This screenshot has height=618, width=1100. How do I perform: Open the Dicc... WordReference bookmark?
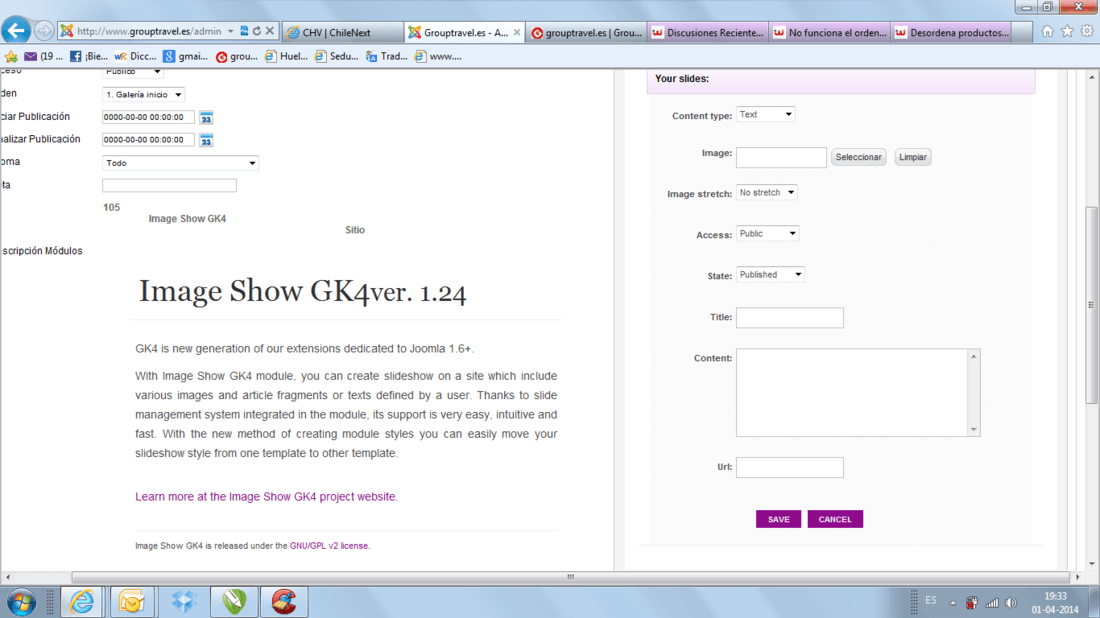coord(135,56)
